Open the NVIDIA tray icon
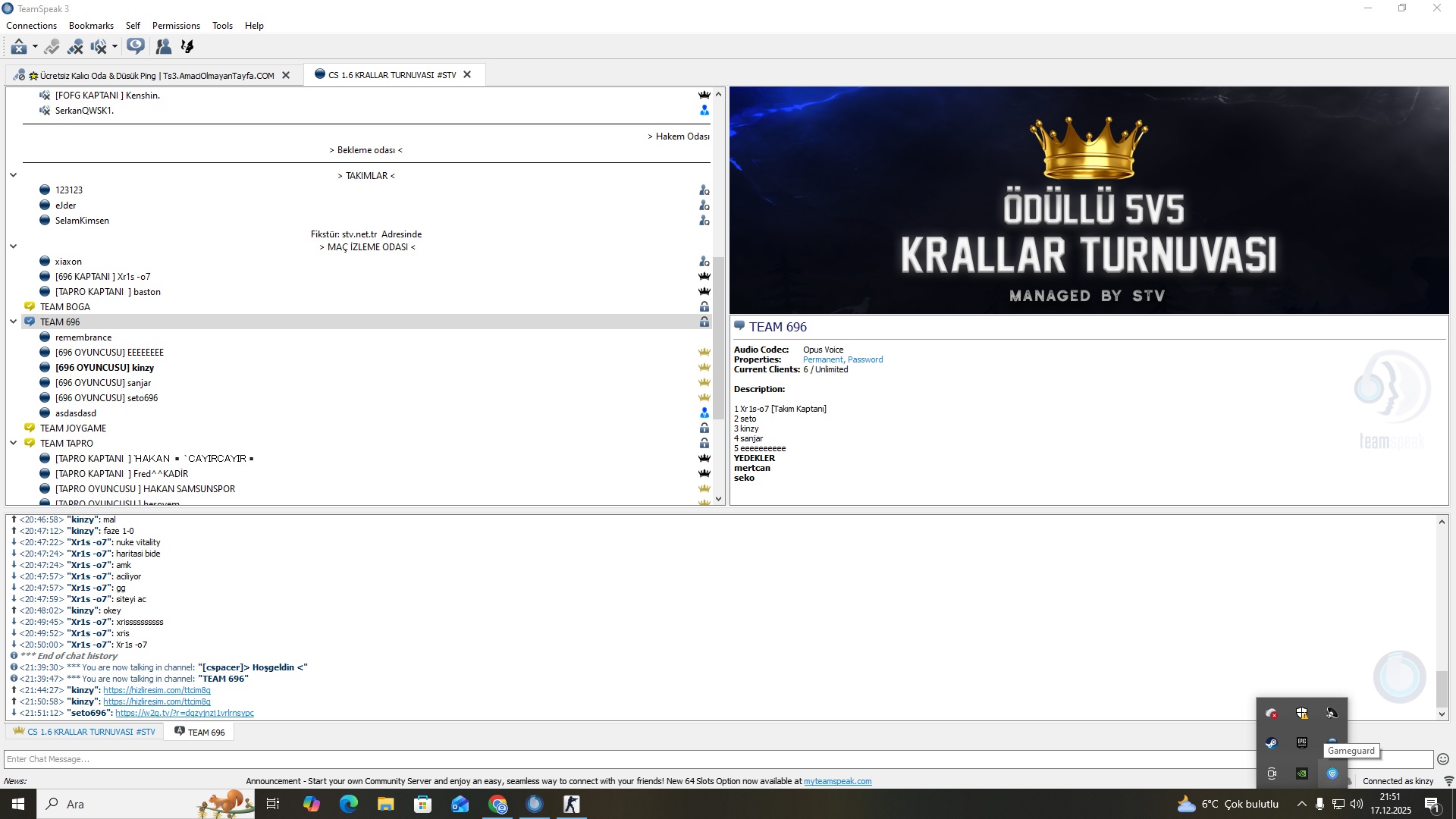This screenshot has height=819, width=1456. pyautogui.click(x=1302, y=773)
